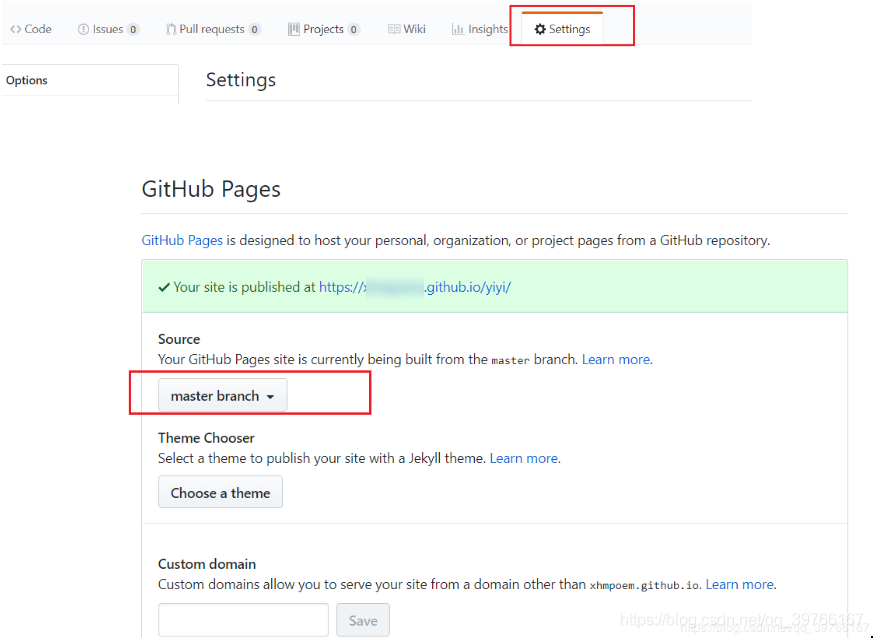873x638 pixels.
Task: Click the Settings gear icon
Action: (540, 29)
